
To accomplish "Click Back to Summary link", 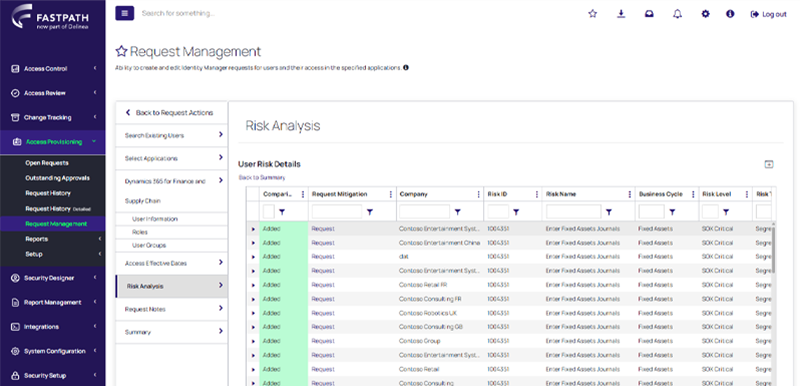I will [262, 178].
